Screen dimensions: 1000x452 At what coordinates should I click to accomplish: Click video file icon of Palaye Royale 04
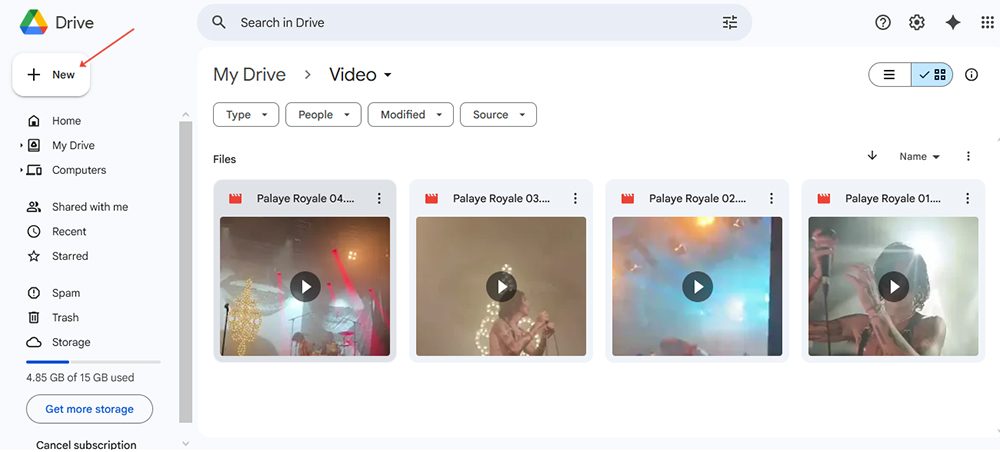point(235,198)
